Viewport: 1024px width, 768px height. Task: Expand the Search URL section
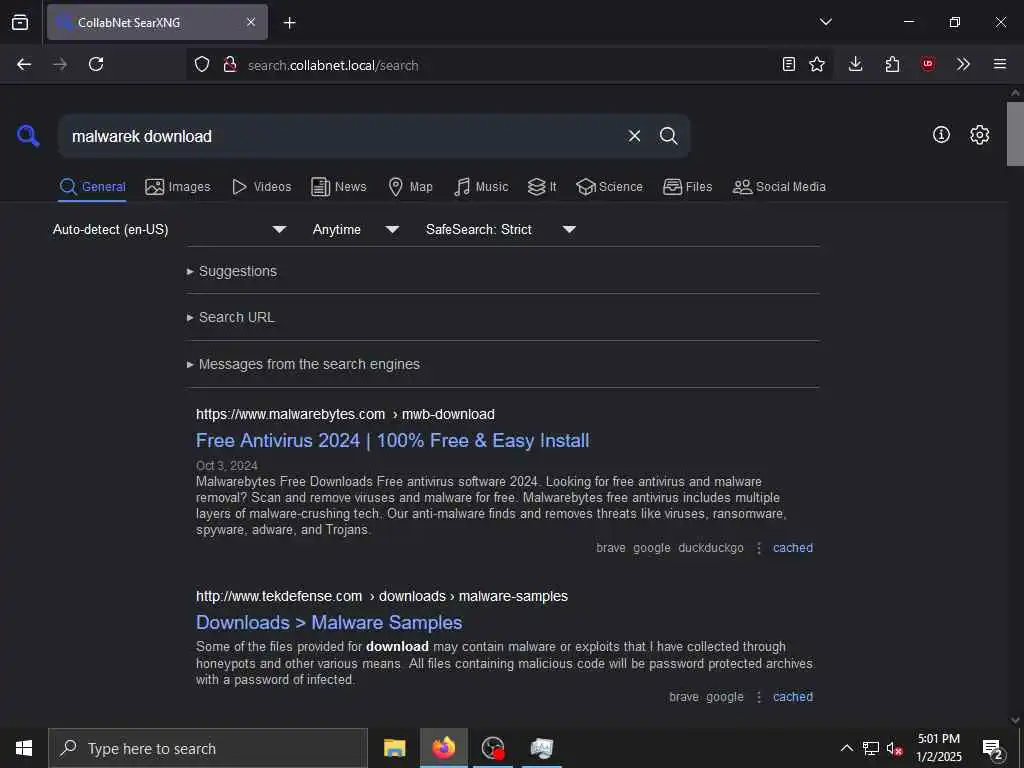click(231, 317)
